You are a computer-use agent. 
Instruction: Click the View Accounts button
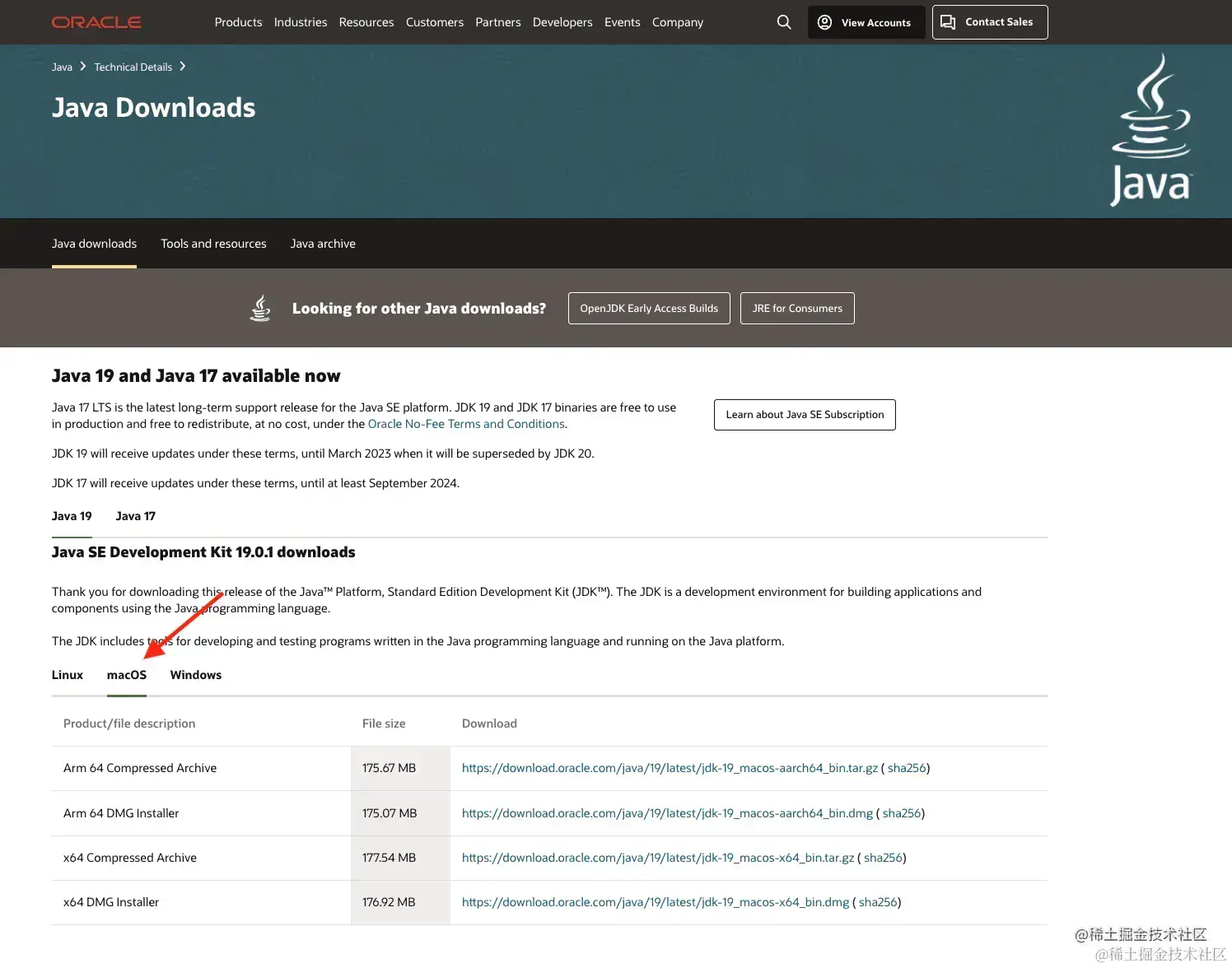click(x=866, y=22)
